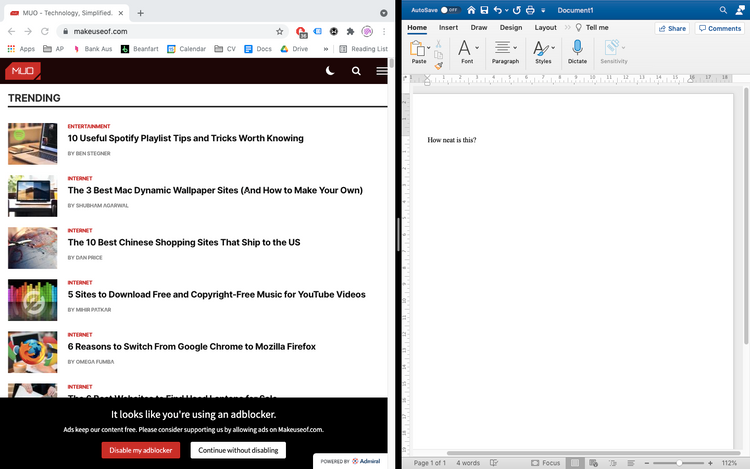Click the Copy icon in ribbon
The height and width of the screenshot is (469, 750).
(438, 55)
